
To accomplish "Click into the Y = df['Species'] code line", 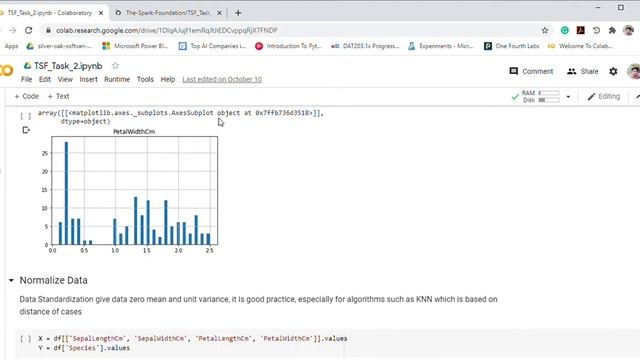I will pos(84,348).
